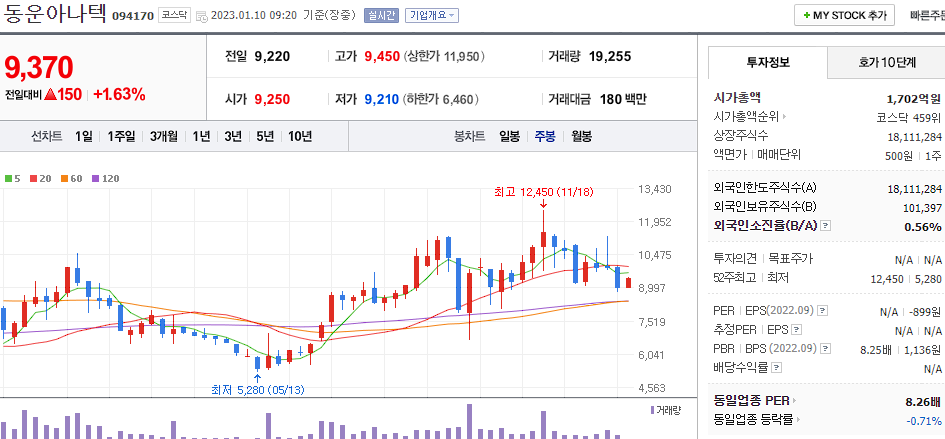
Task: Click the 실시간 badge
Action: pos(381,15)
